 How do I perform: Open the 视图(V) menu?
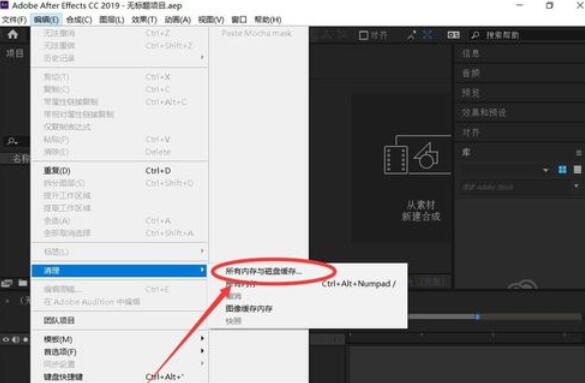[211, 20]
